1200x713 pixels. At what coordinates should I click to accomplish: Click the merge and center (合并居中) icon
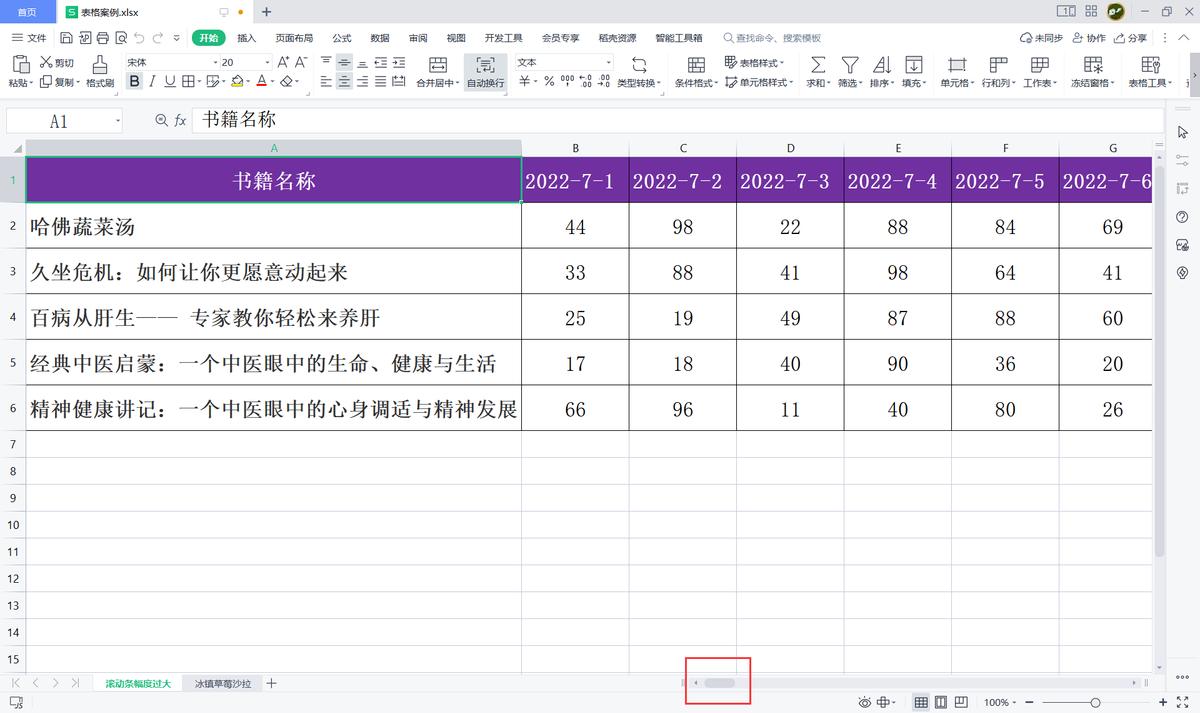pos(437,65)
